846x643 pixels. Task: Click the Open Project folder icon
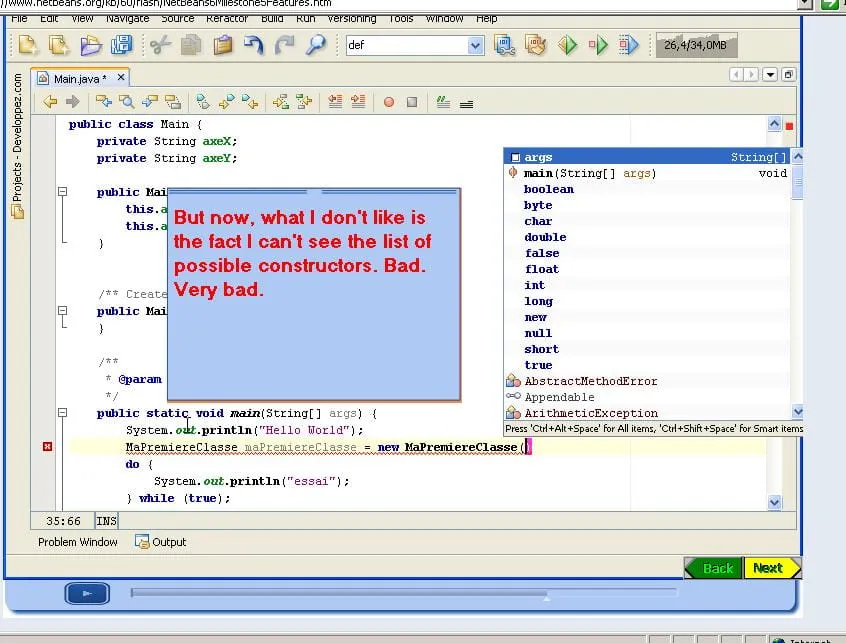tap(91, 45)
